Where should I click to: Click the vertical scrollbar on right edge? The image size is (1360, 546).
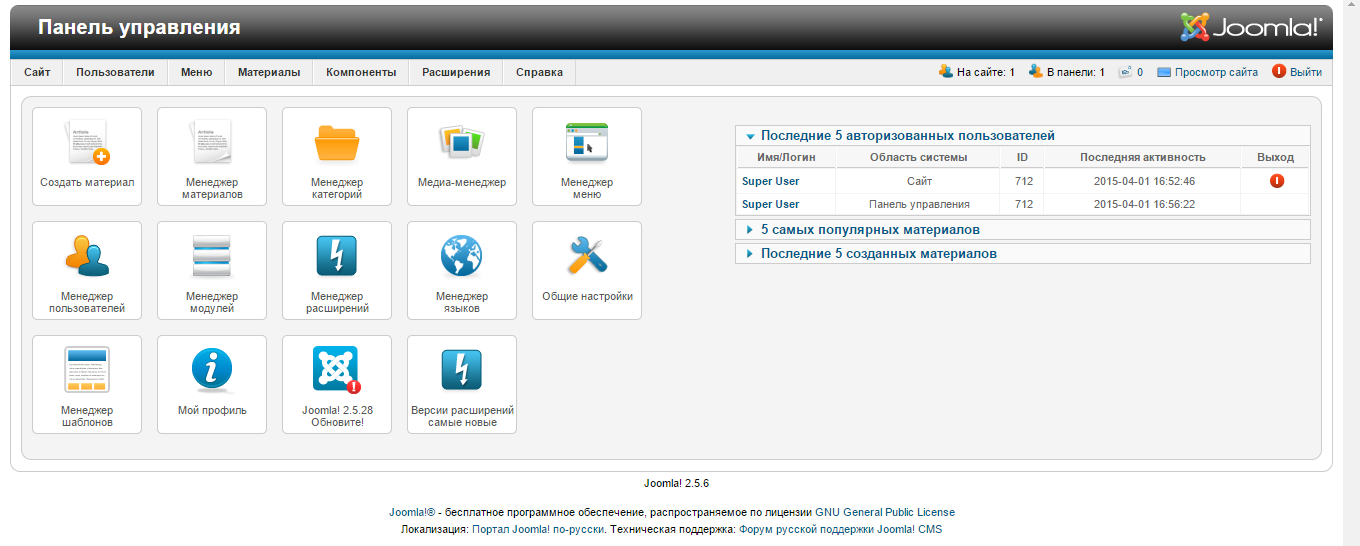click(1351, 273)
